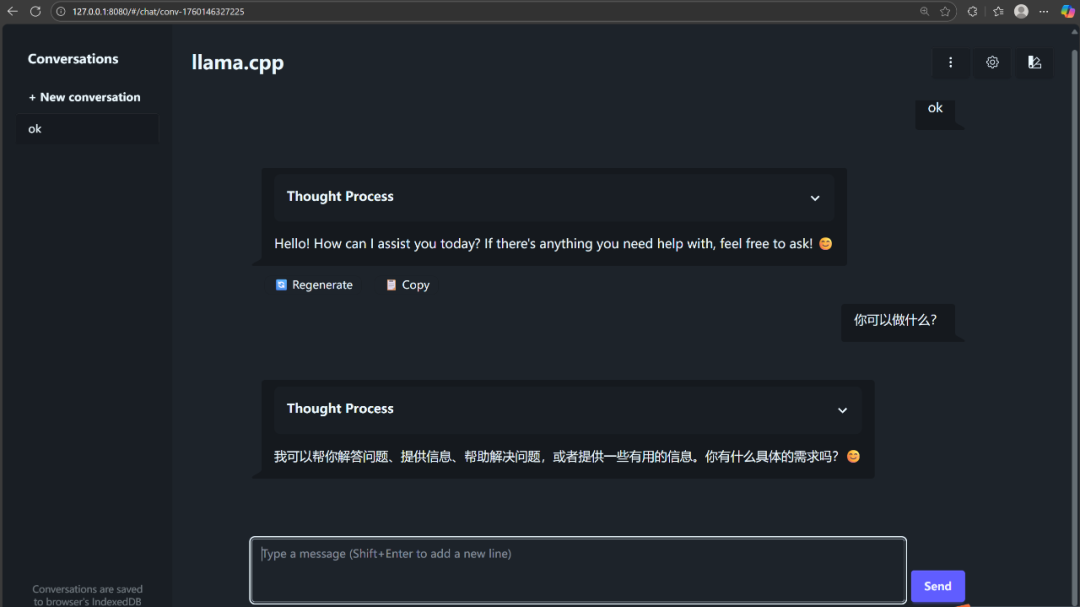The height and width of the screenshot is (607, 1080).
Task: Click the browser address bar URL
Action: 158,12
